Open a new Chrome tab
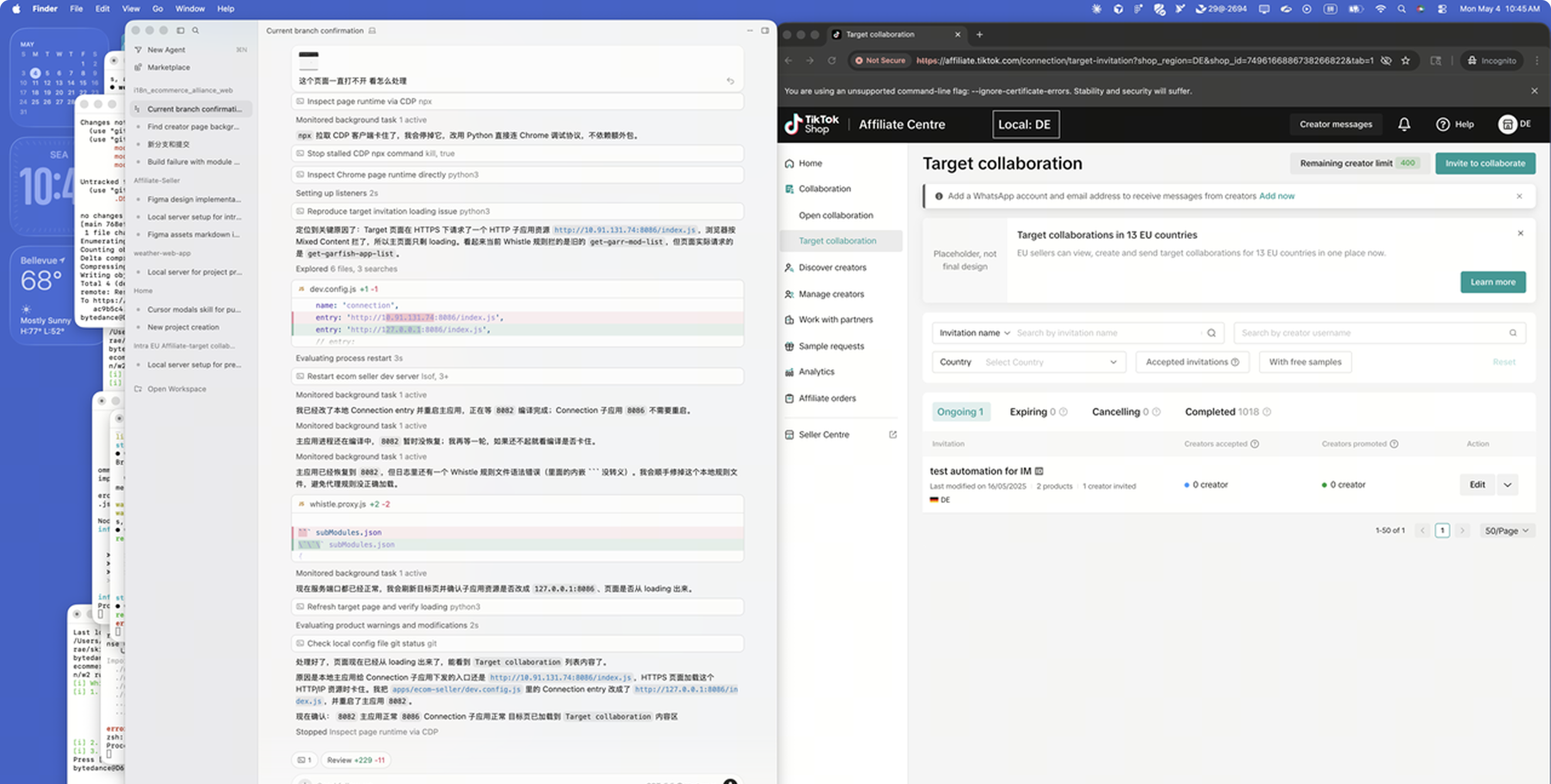1551x784 pixels. (x=979, y=35)
